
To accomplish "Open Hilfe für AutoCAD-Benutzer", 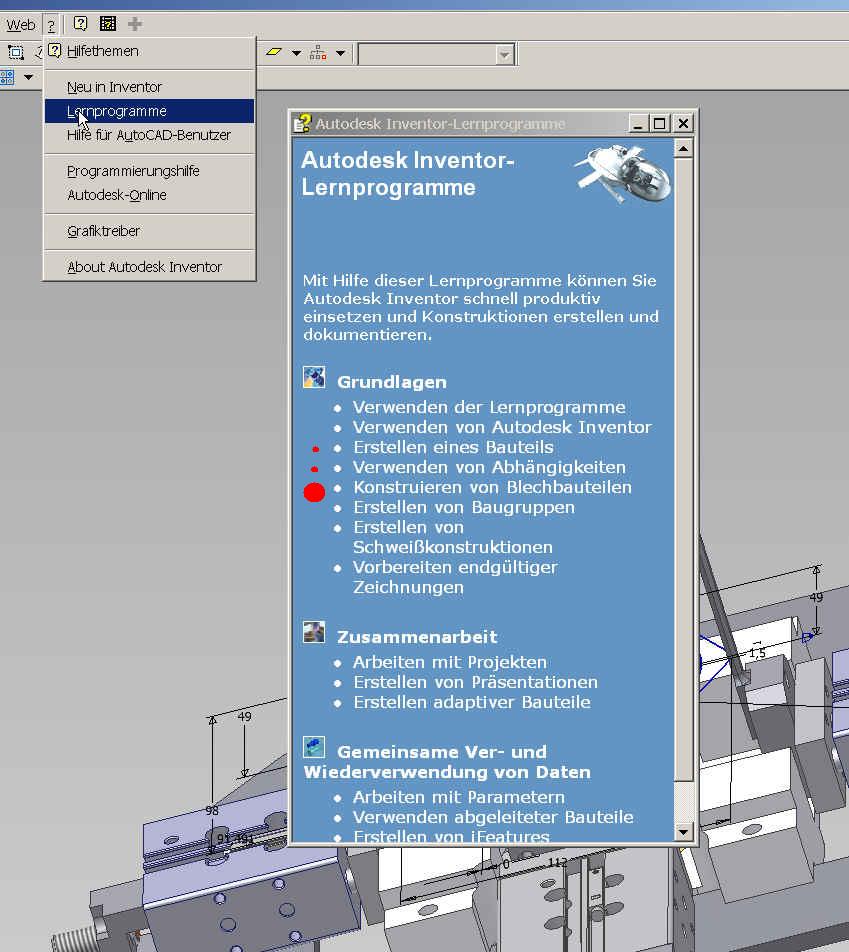I will coord(149,135).
